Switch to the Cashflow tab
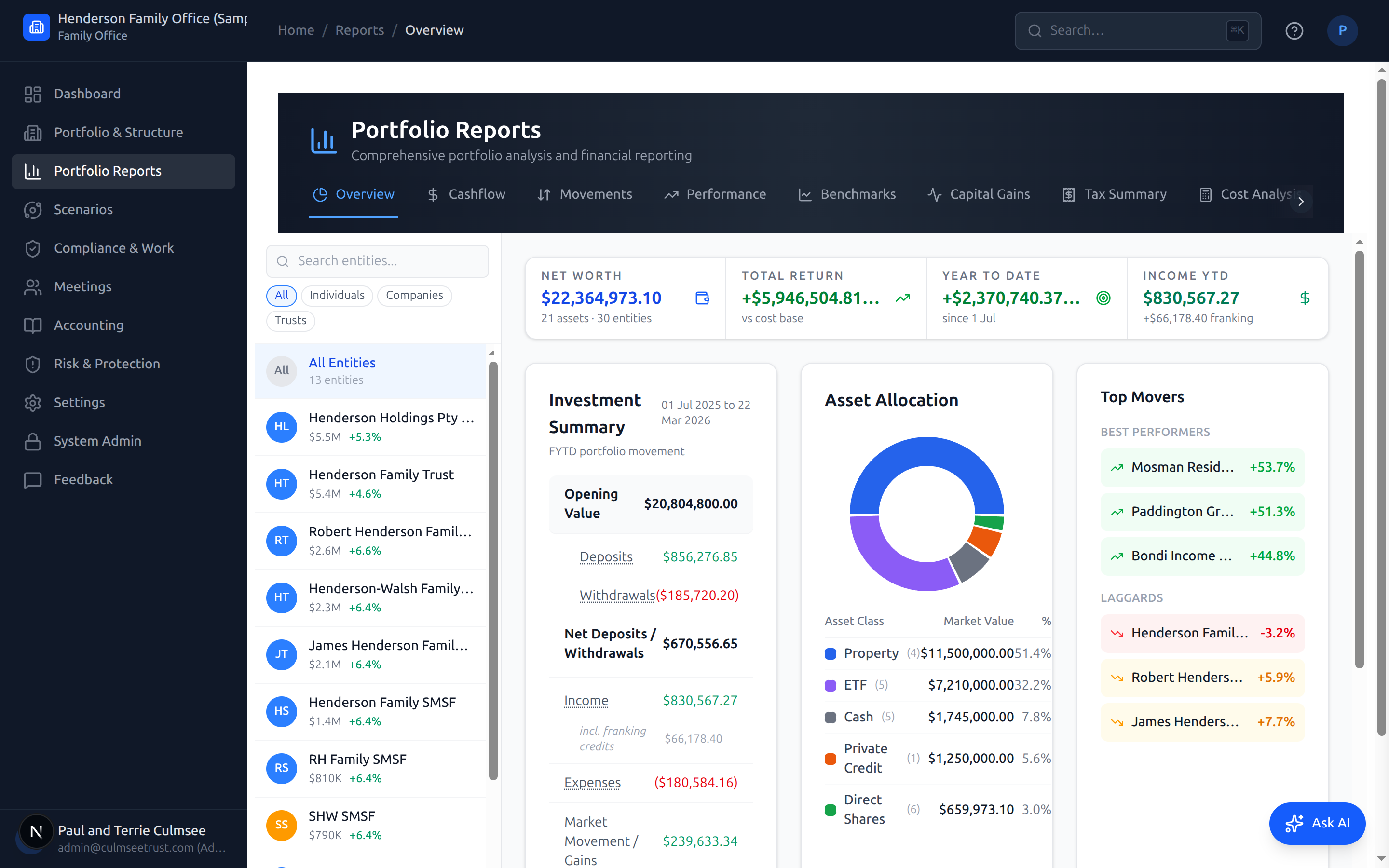1389x868 pixels. point(466,195)
